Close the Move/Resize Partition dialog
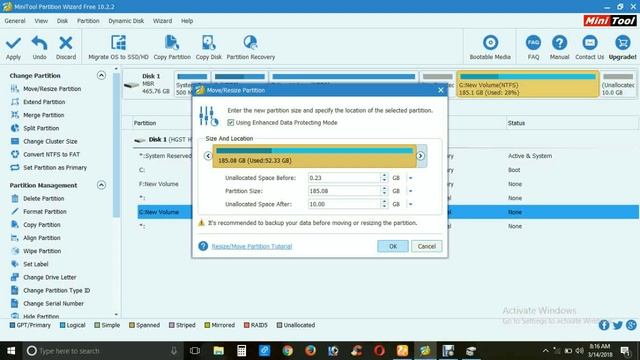 point(440,90)
